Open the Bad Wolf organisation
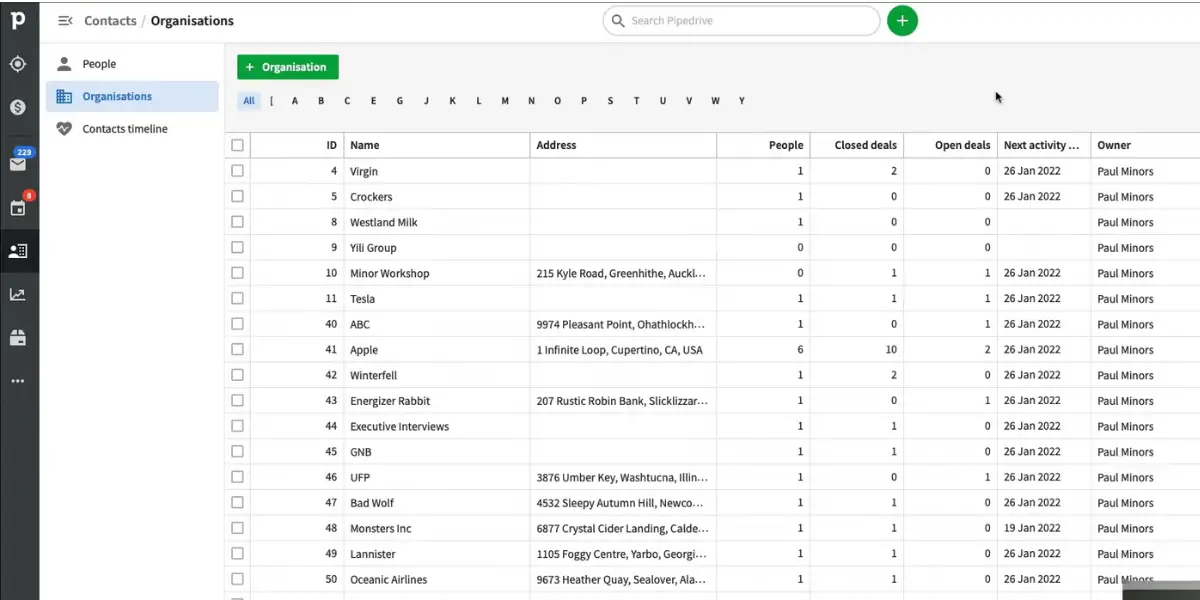Image resolution: width=1200 pixels, height=600 pixels. coord(373,503)
